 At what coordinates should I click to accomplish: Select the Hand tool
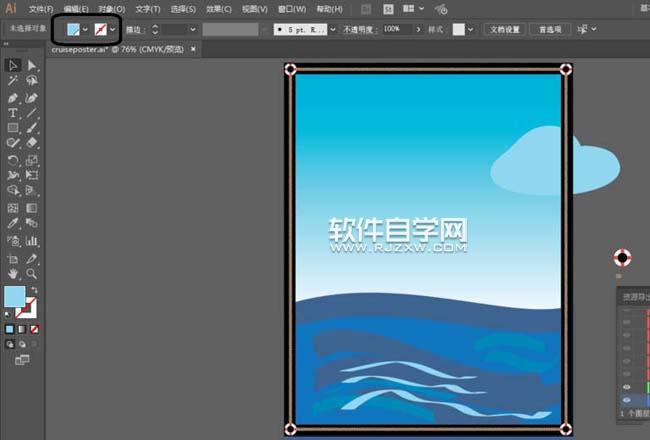[12, 274]
